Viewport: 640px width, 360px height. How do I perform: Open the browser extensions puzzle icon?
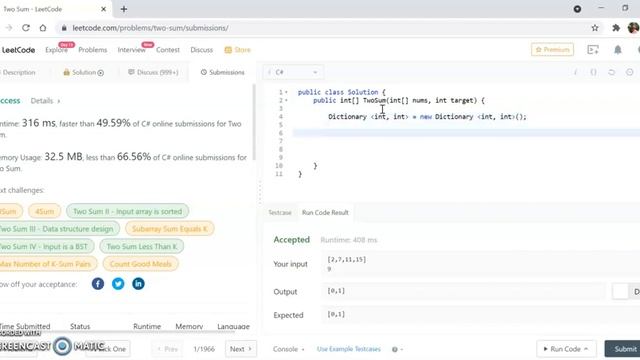pos(616,28)
